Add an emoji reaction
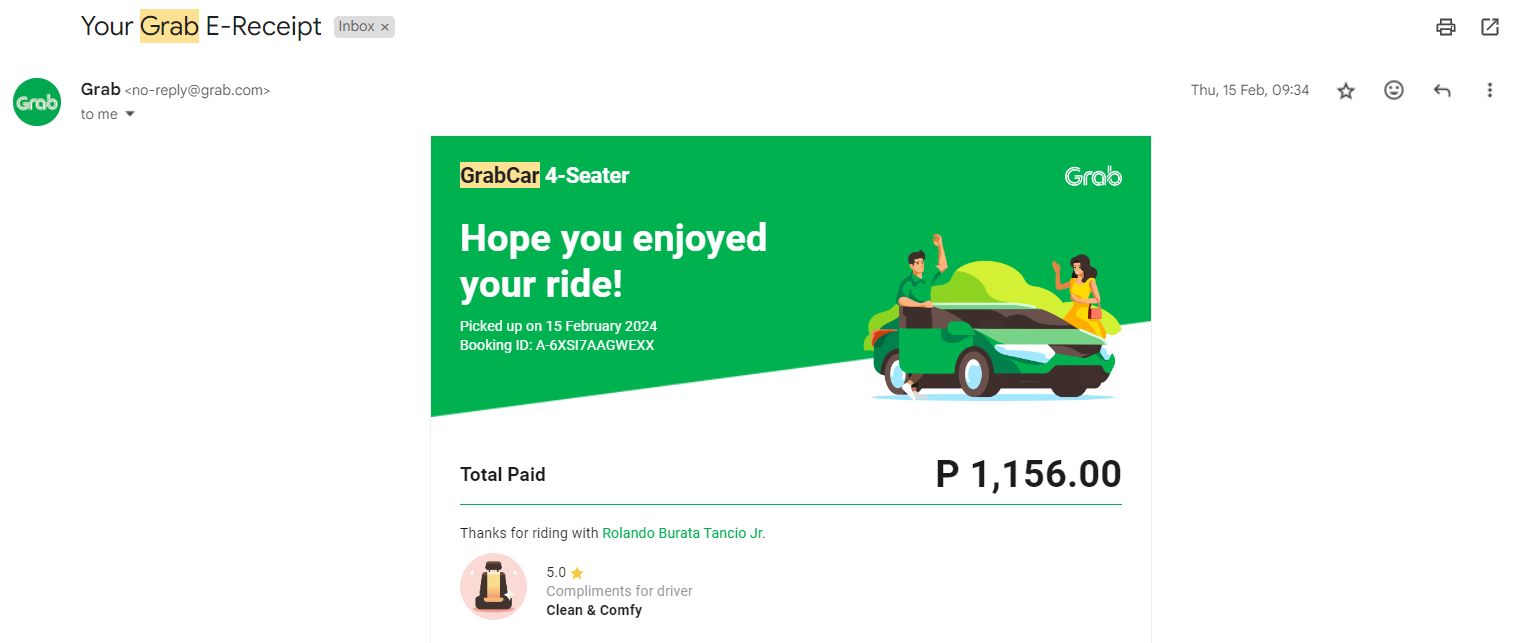 [1394, 90]
